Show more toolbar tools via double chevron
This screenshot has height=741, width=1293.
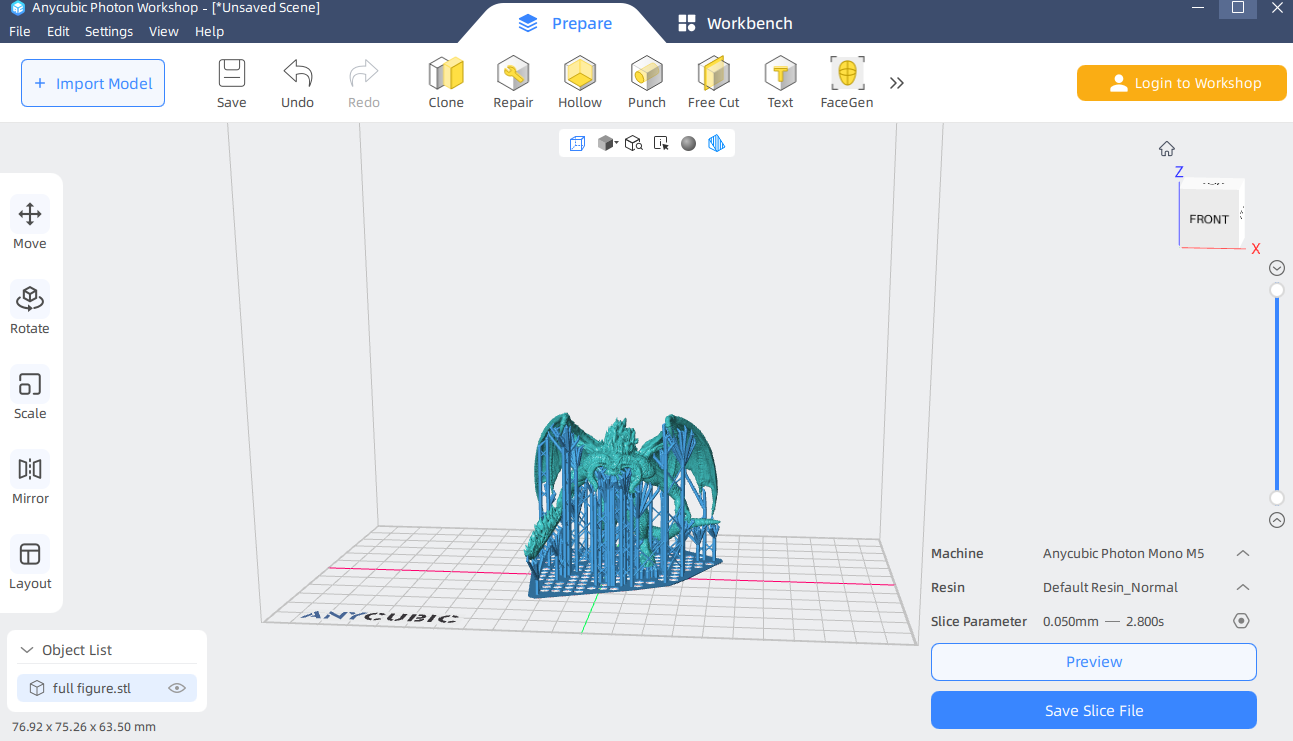(x=897, y=83)
